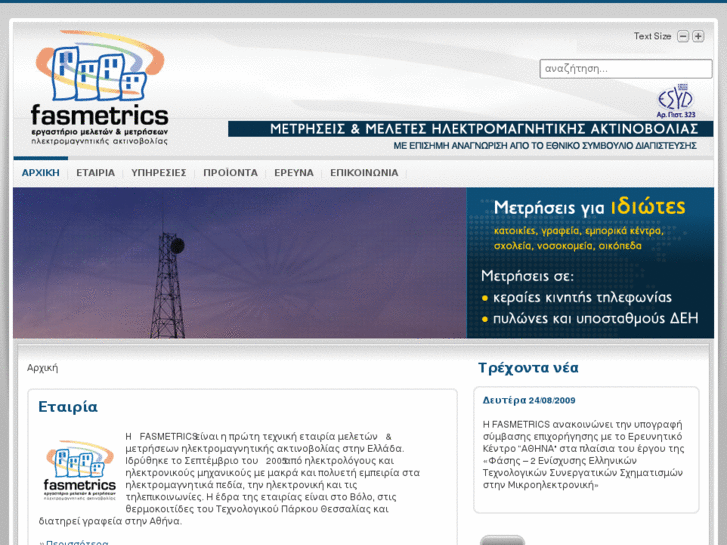727x545 pixels.
Task: Focus the αναζήτηση search field
Action: click(626, 69)
